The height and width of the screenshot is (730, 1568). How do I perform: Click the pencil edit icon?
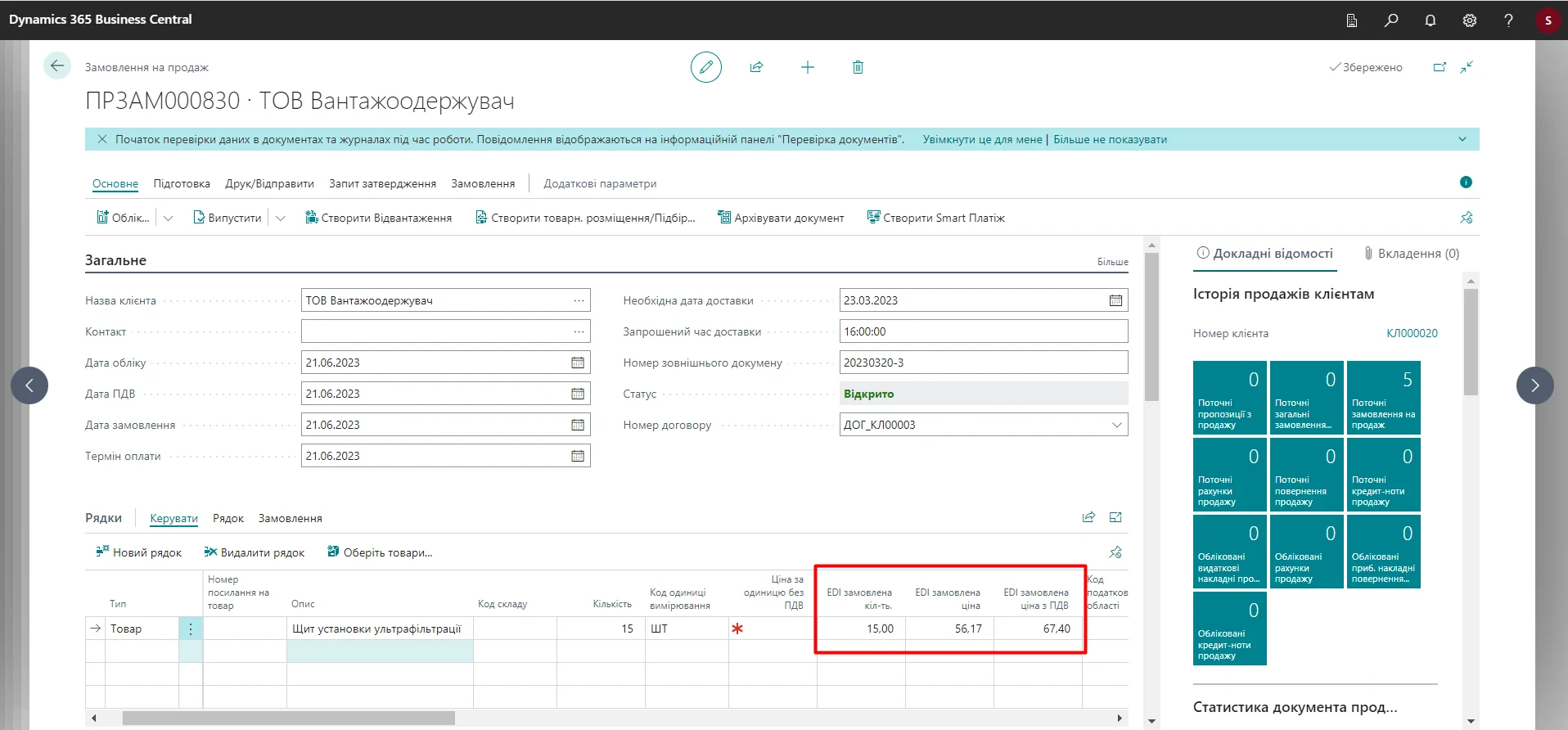705,67
